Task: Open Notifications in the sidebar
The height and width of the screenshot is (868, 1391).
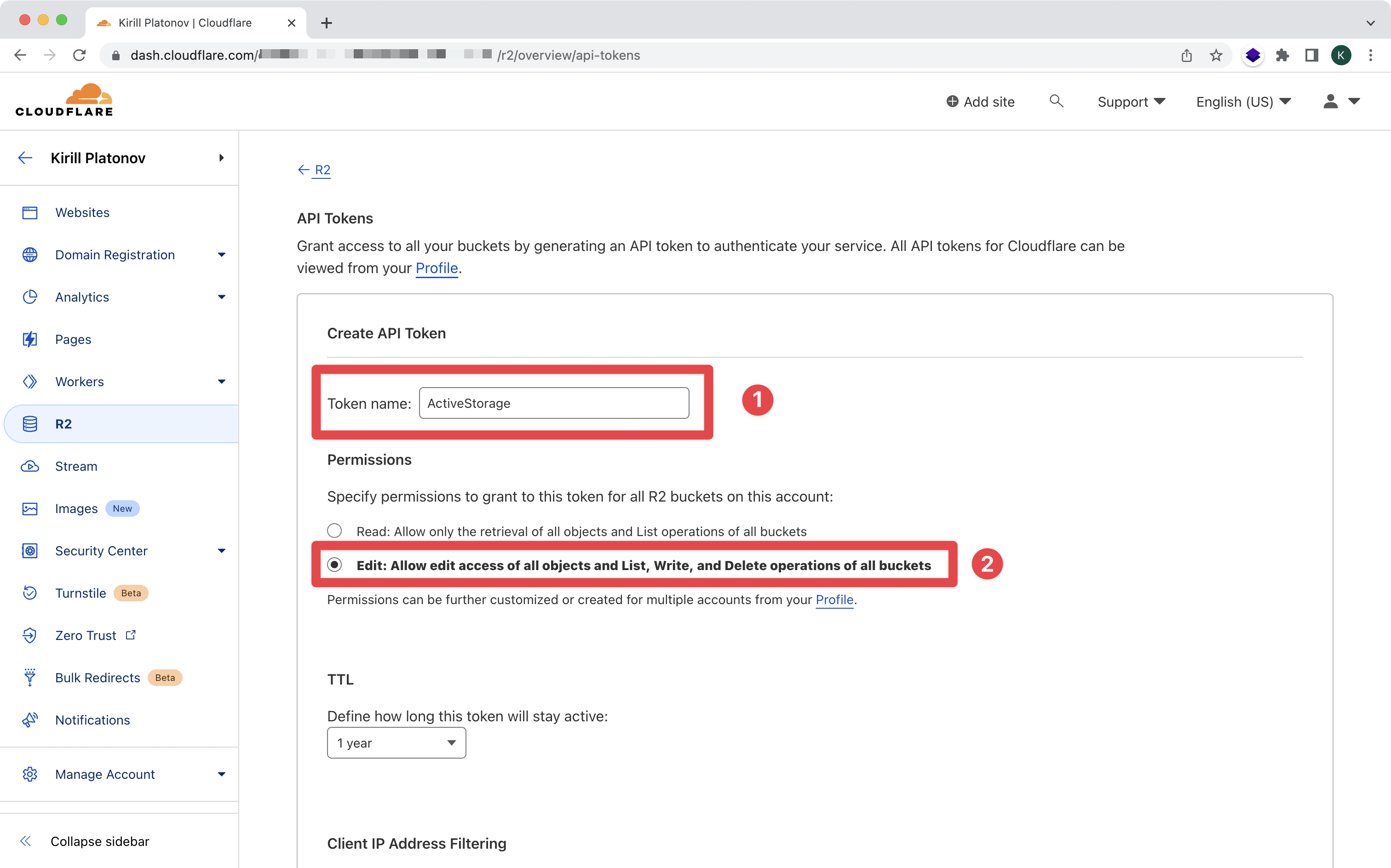Action: pos(92,720)
